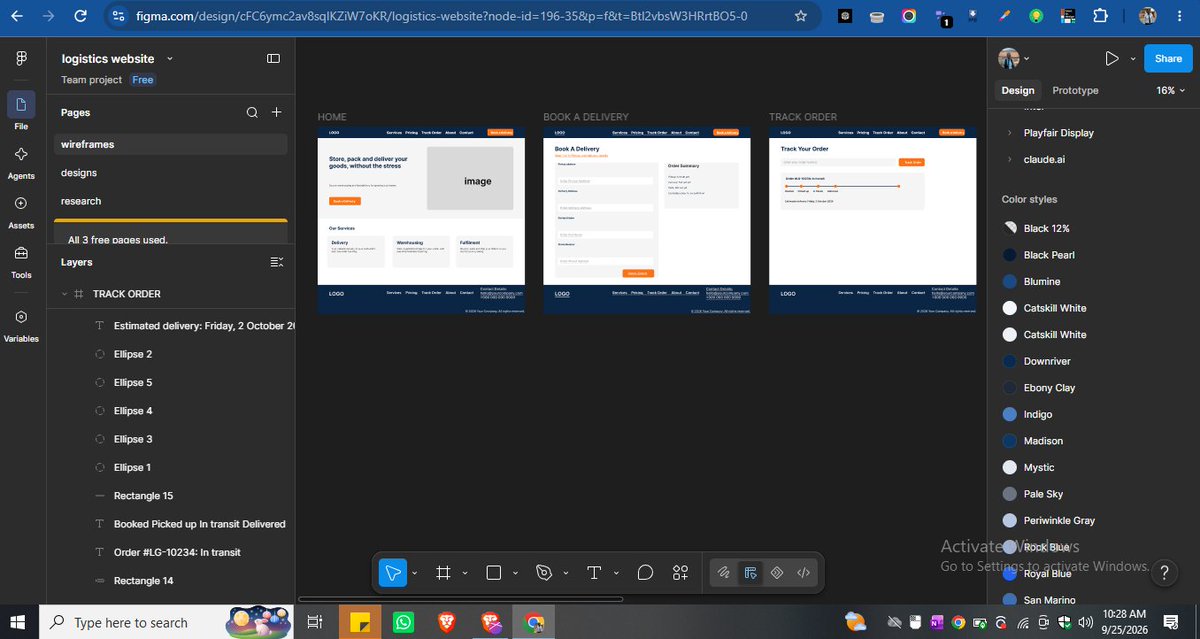Open Move tool options dropdown arrow

click(x=415, y=574)
